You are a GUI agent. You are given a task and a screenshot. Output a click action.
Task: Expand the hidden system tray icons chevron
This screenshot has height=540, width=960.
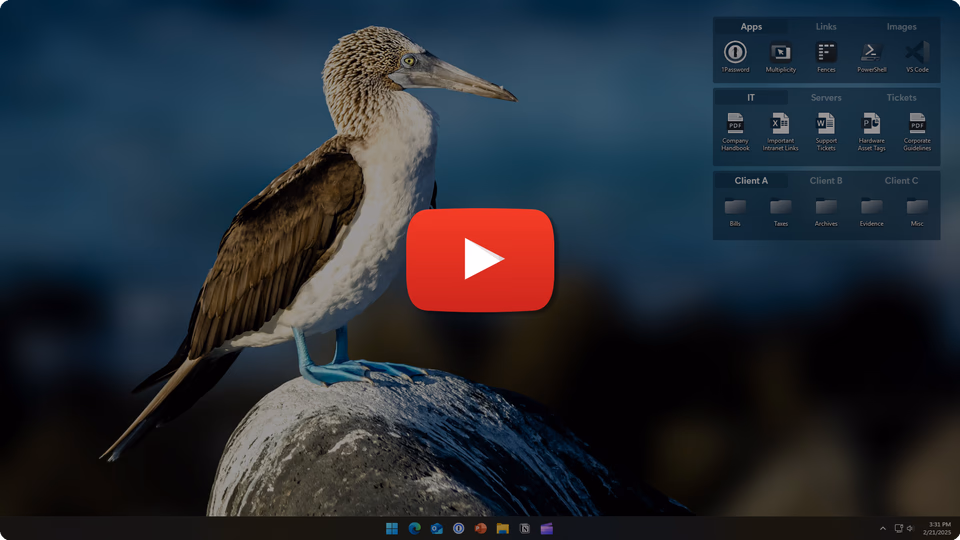coord(882,528)
